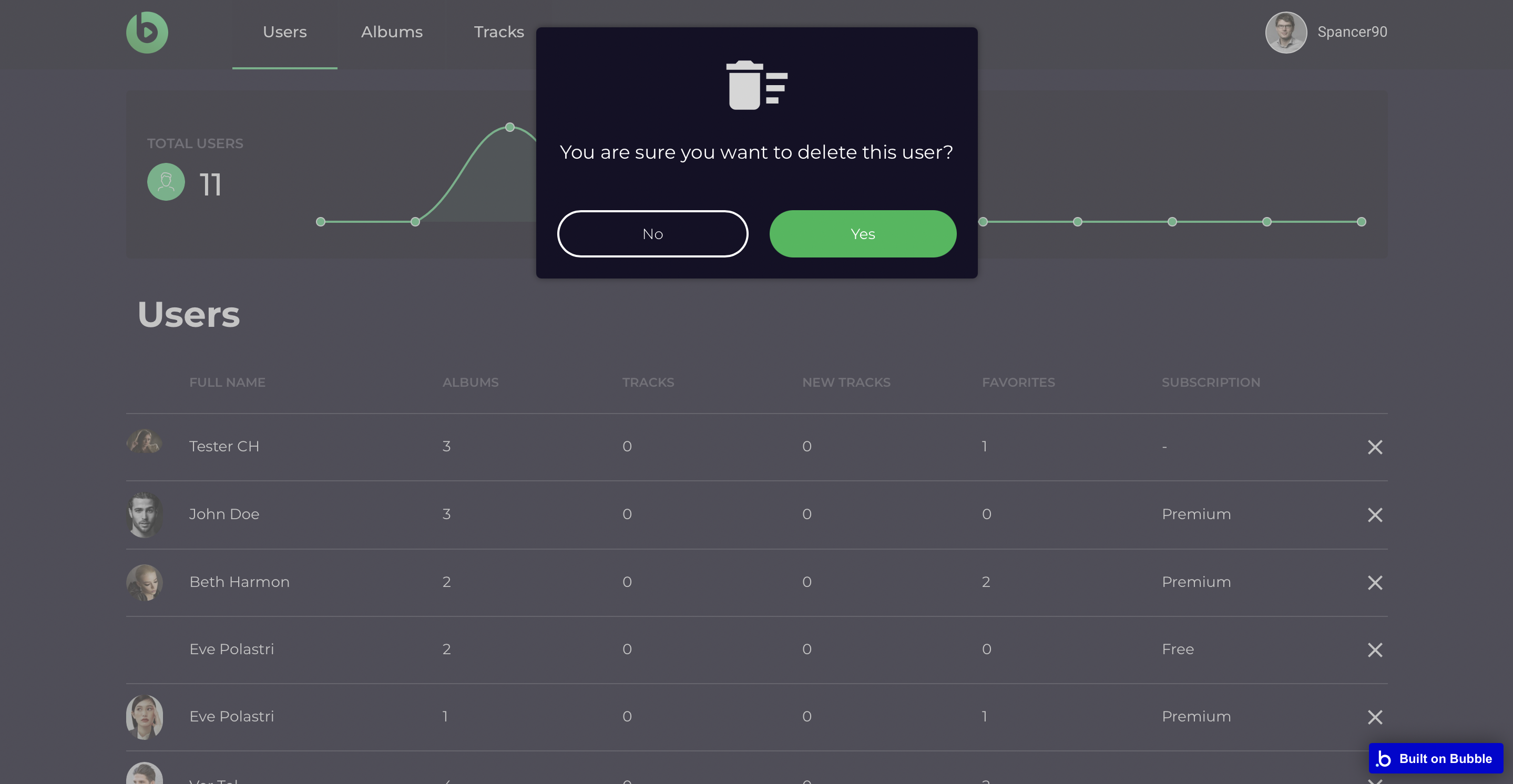This screenshot has width=1513, height=784.
Task: Click Beth Harmon's avatar thumbnail
Action: 145,583
